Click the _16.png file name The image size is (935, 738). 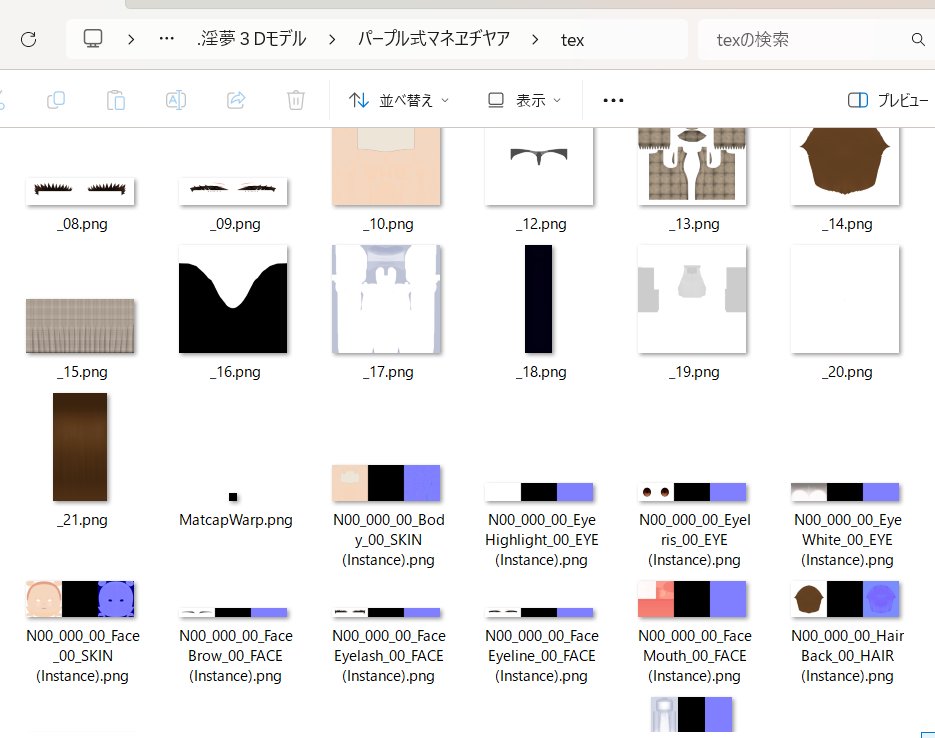point(235,372)
